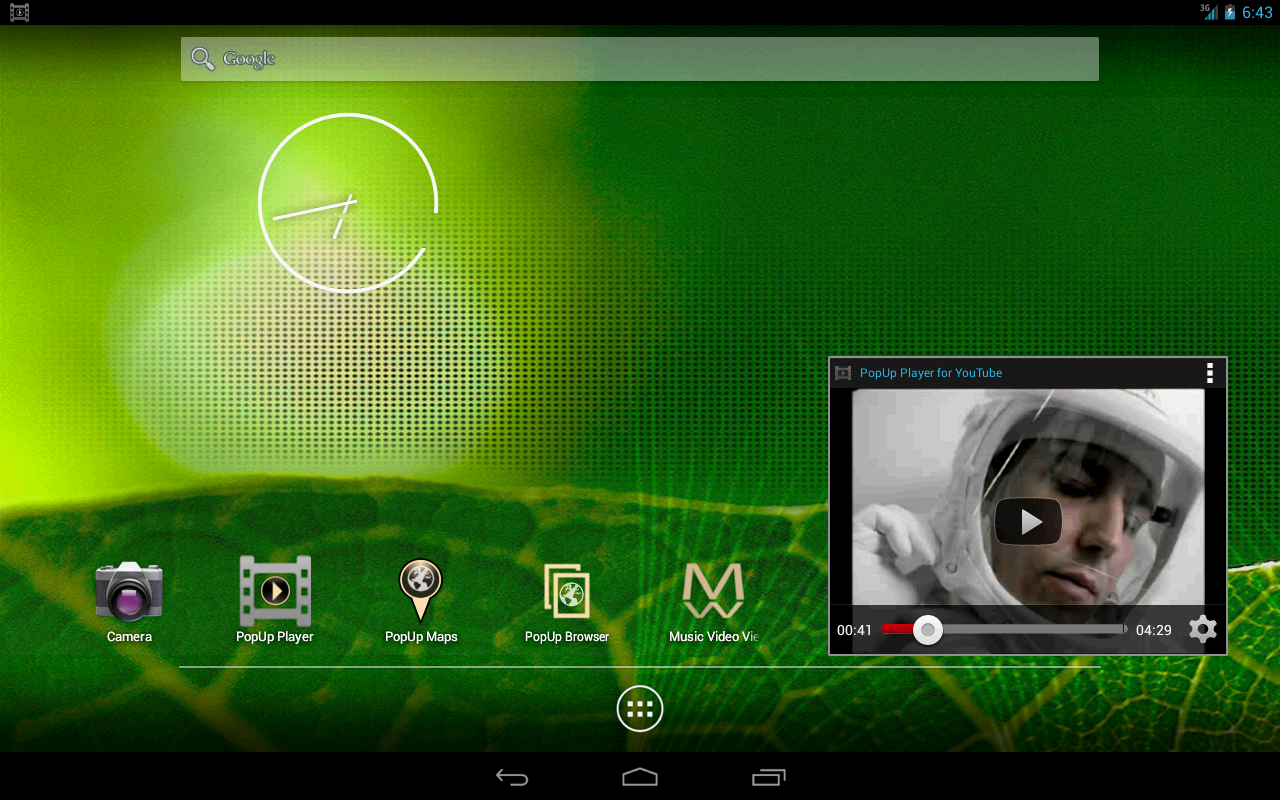Tap the PopUp Player window icon

843,373
